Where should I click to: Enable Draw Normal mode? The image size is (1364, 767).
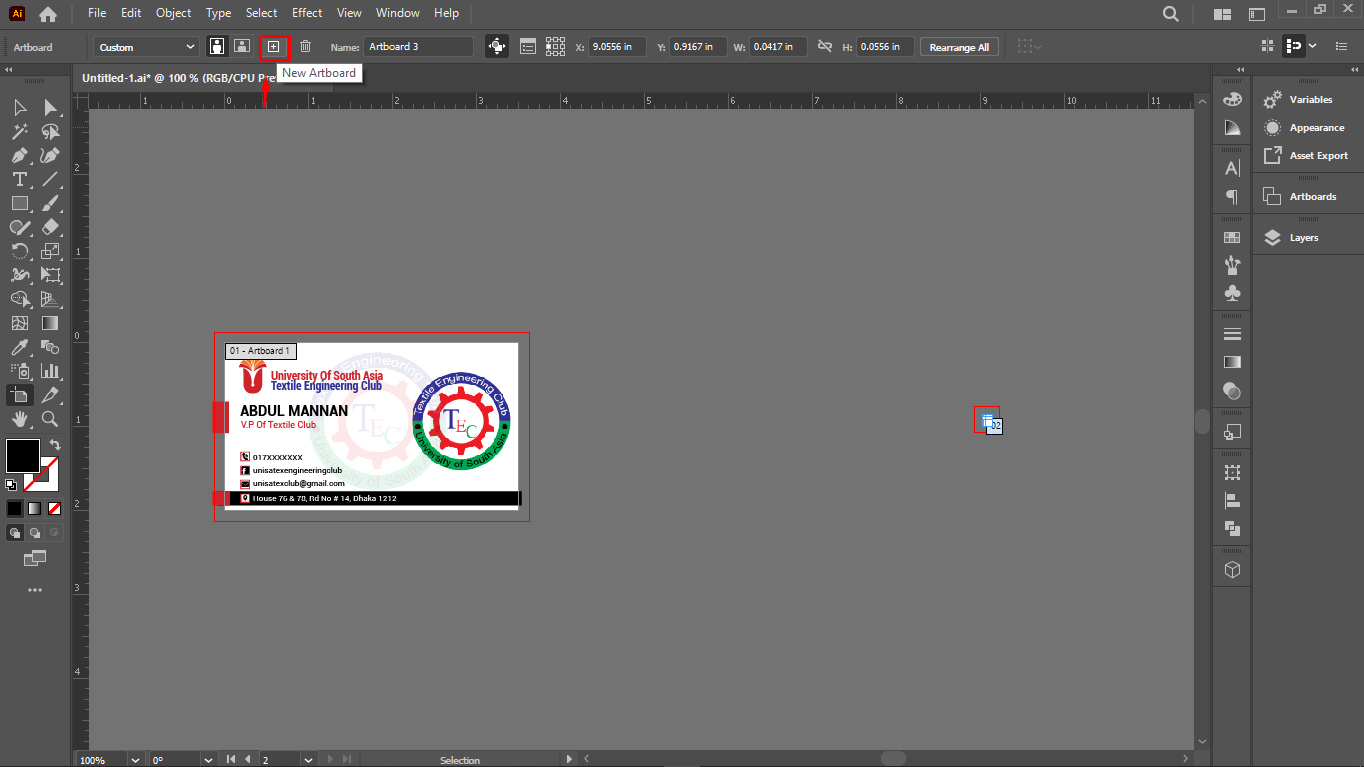pos(15,533)
